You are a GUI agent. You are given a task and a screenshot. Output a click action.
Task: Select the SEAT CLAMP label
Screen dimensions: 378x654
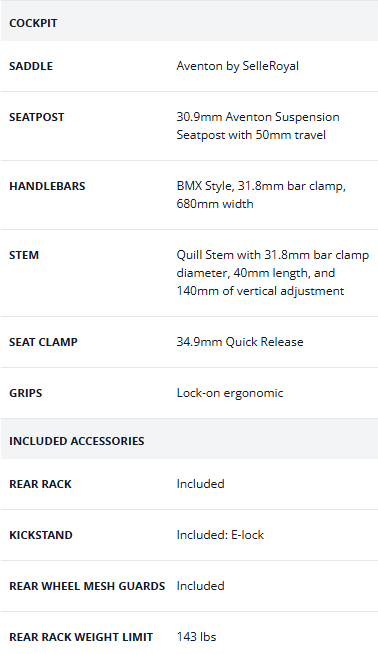pyautogui.click(x=43, y=342)
